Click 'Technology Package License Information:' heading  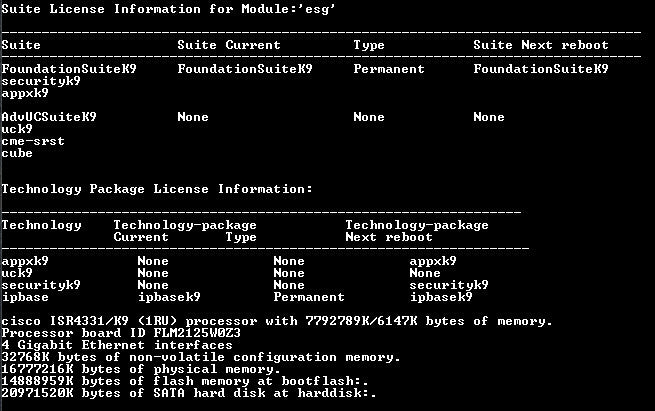(157, 189)
